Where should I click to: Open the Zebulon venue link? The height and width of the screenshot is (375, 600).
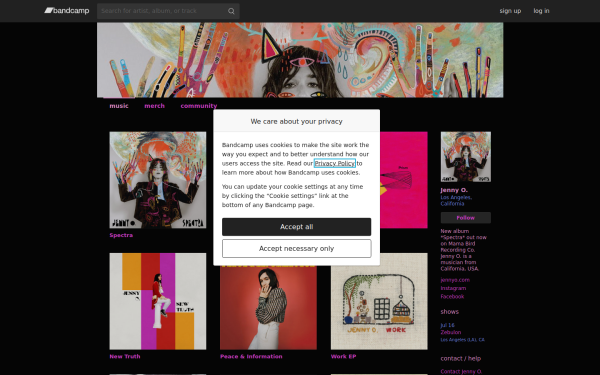point(451,333)
